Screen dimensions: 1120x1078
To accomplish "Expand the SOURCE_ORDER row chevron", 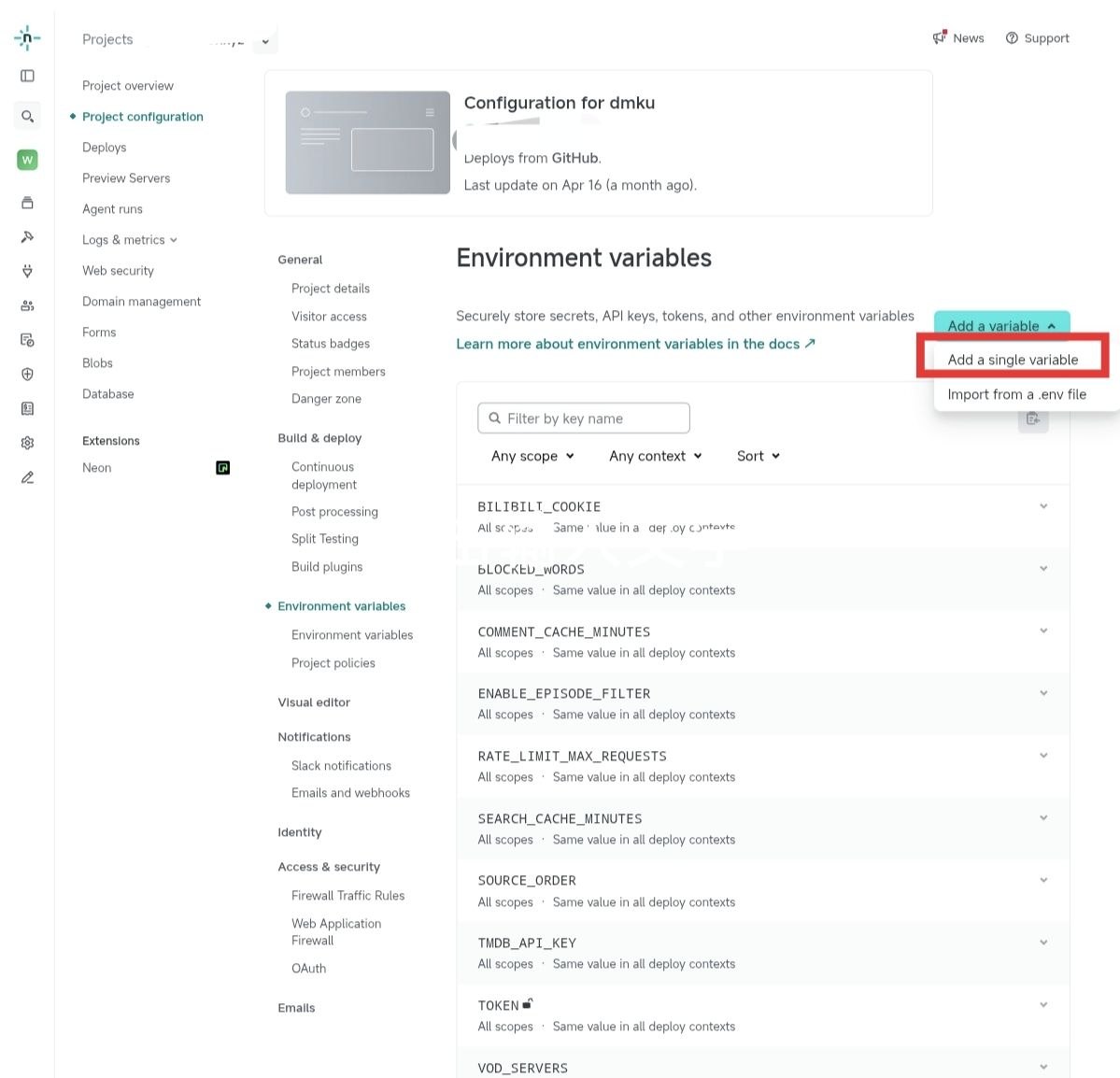I will (1043, 880).
